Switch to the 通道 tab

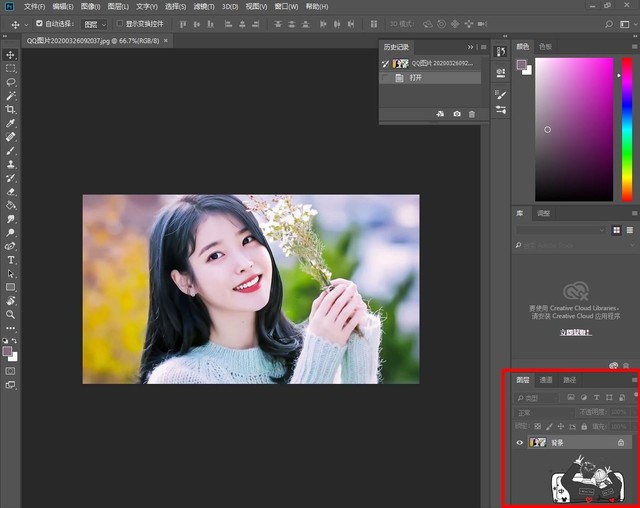(x=546, y=380)
